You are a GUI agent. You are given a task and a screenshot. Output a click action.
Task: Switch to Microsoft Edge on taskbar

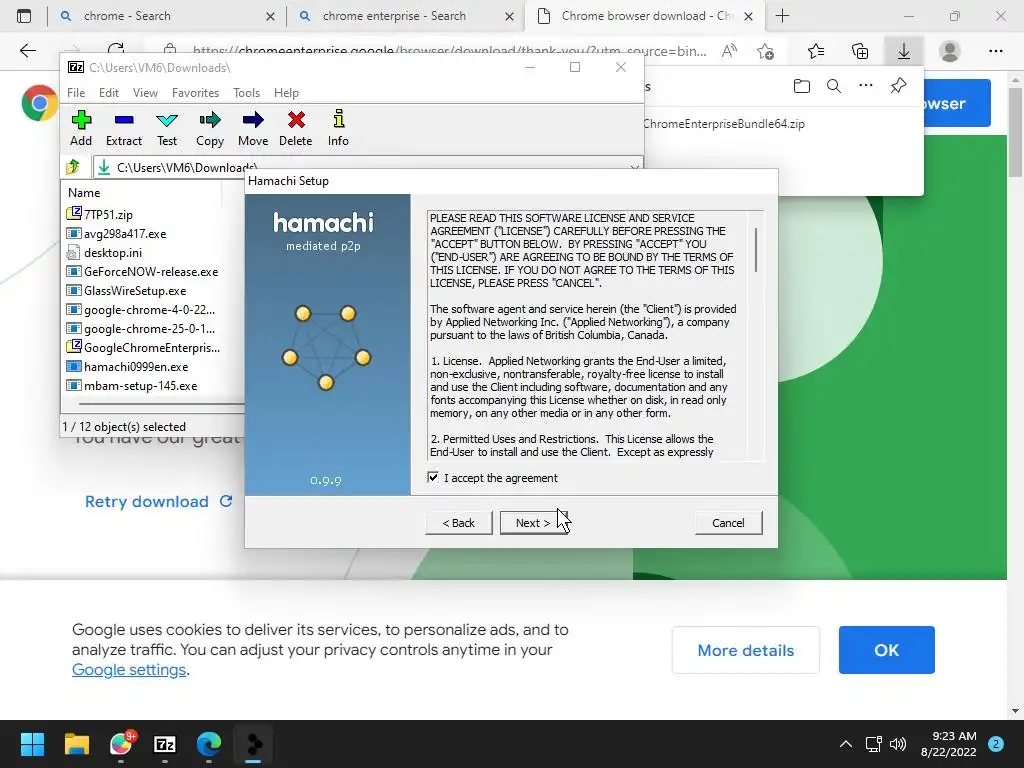pos(209,744)
